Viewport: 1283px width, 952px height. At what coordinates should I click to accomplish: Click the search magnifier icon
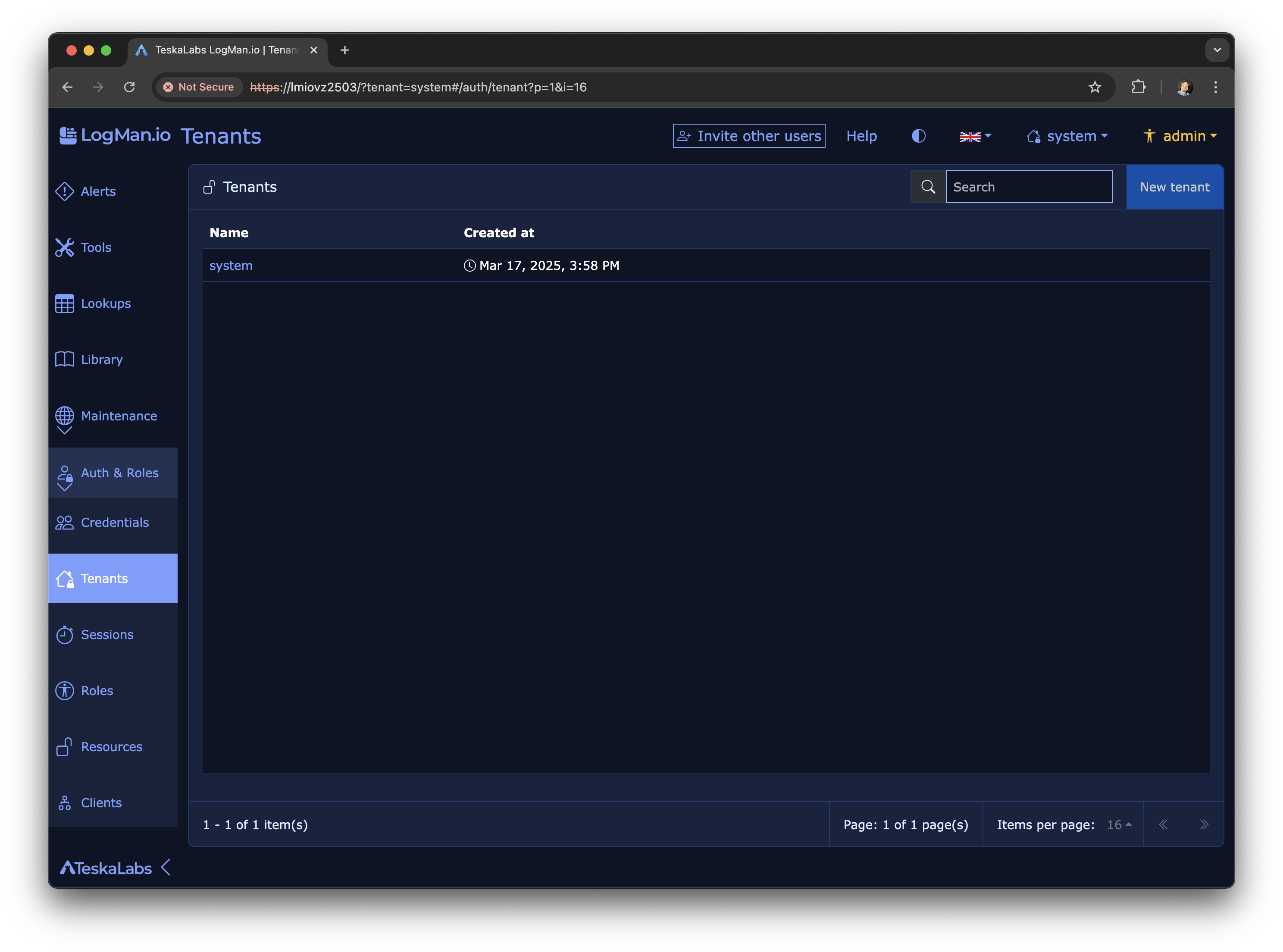point(927,187)
